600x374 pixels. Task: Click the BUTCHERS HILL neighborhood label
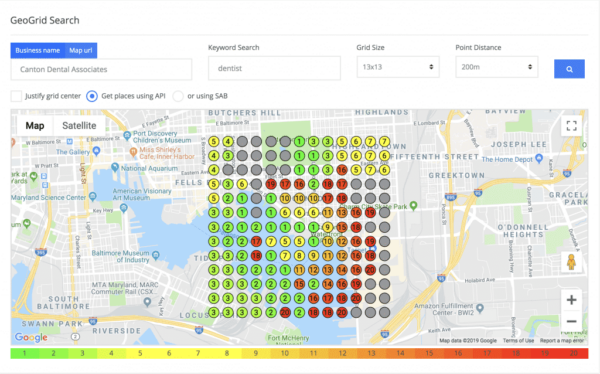[x=245, y=113]
